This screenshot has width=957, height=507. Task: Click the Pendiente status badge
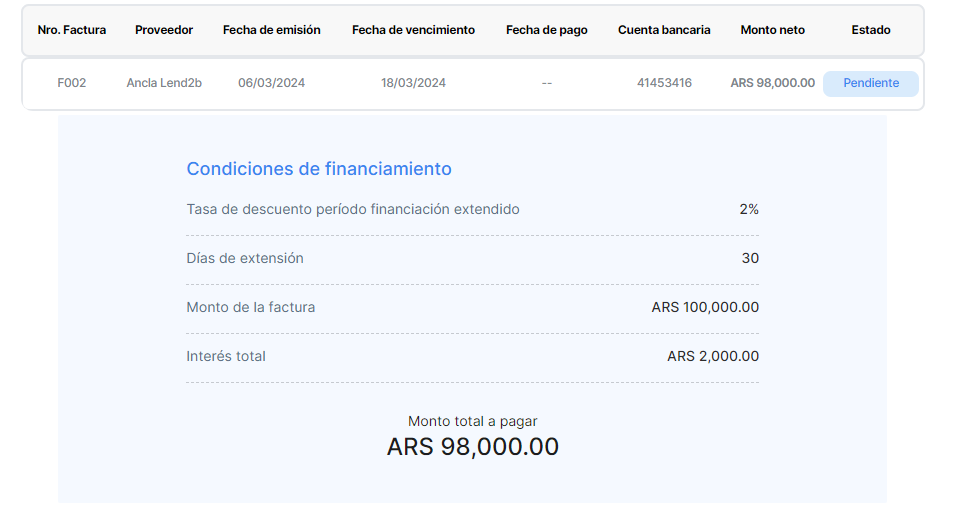click(x=870, y=83)
